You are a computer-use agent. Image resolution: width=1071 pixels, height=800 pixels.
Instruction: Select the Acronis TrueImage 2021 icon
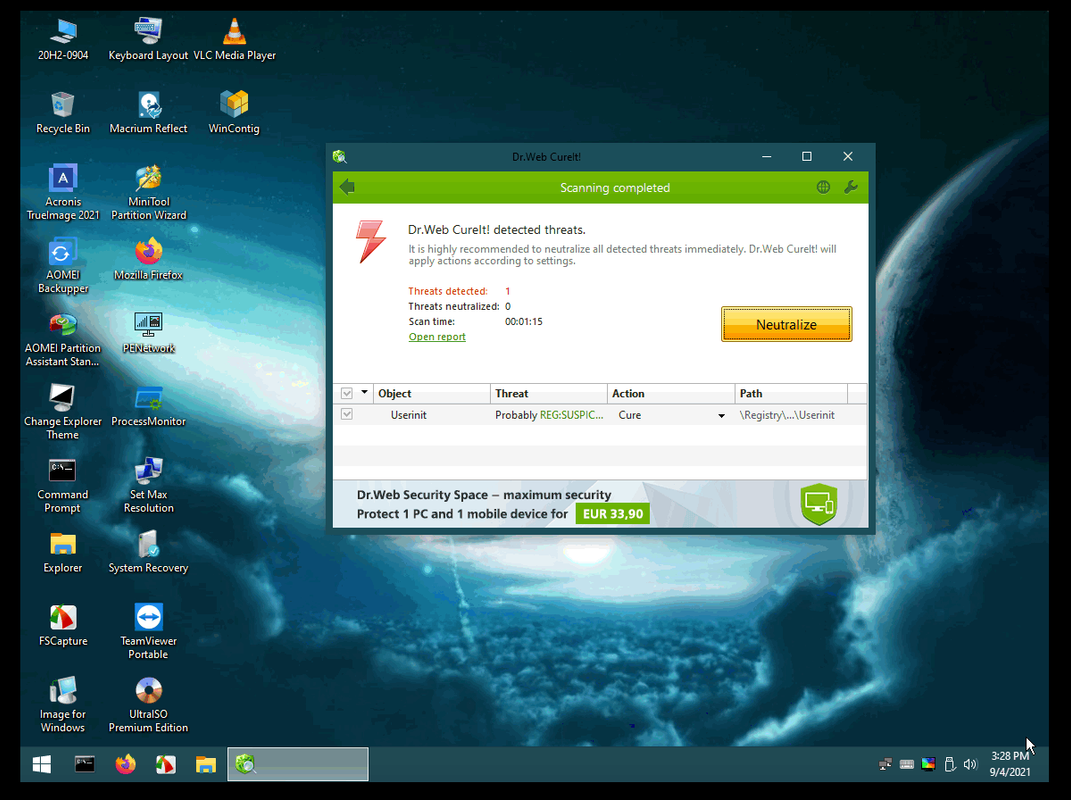coord(63,192)
